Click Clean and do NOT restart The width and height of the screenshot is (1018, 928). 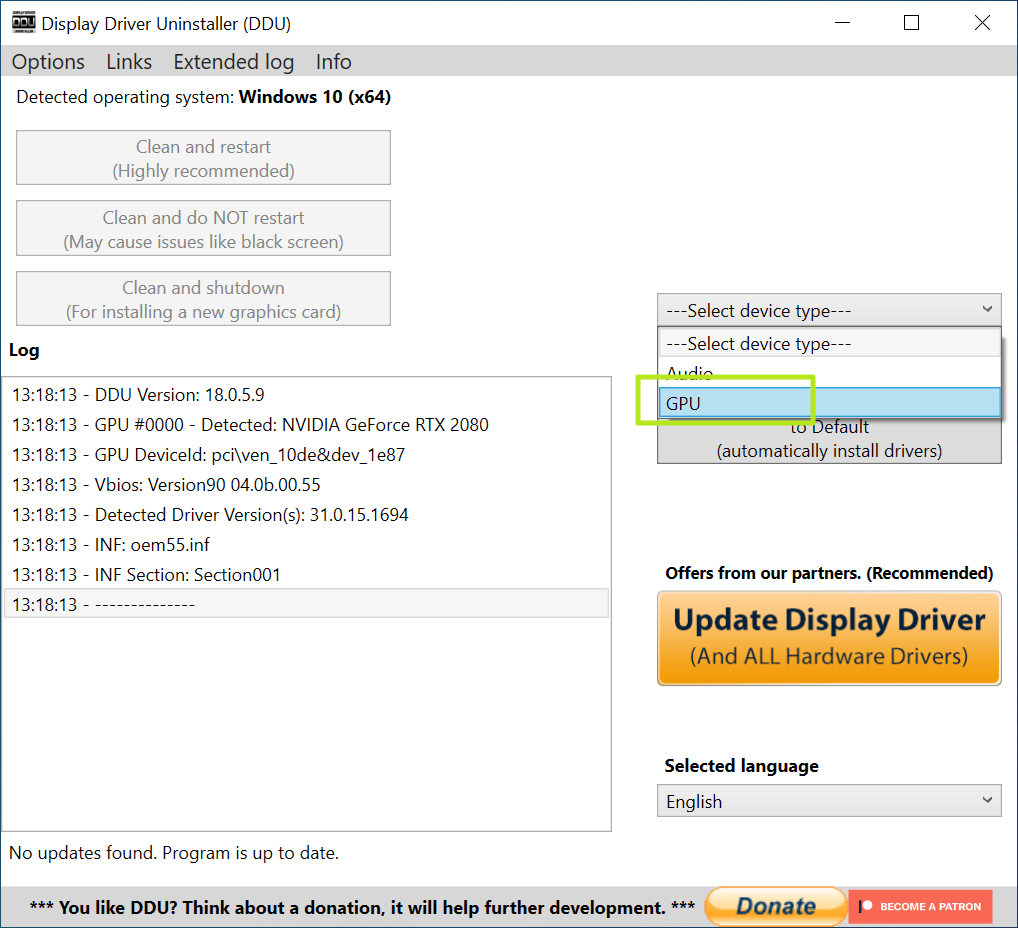[203, 227]
